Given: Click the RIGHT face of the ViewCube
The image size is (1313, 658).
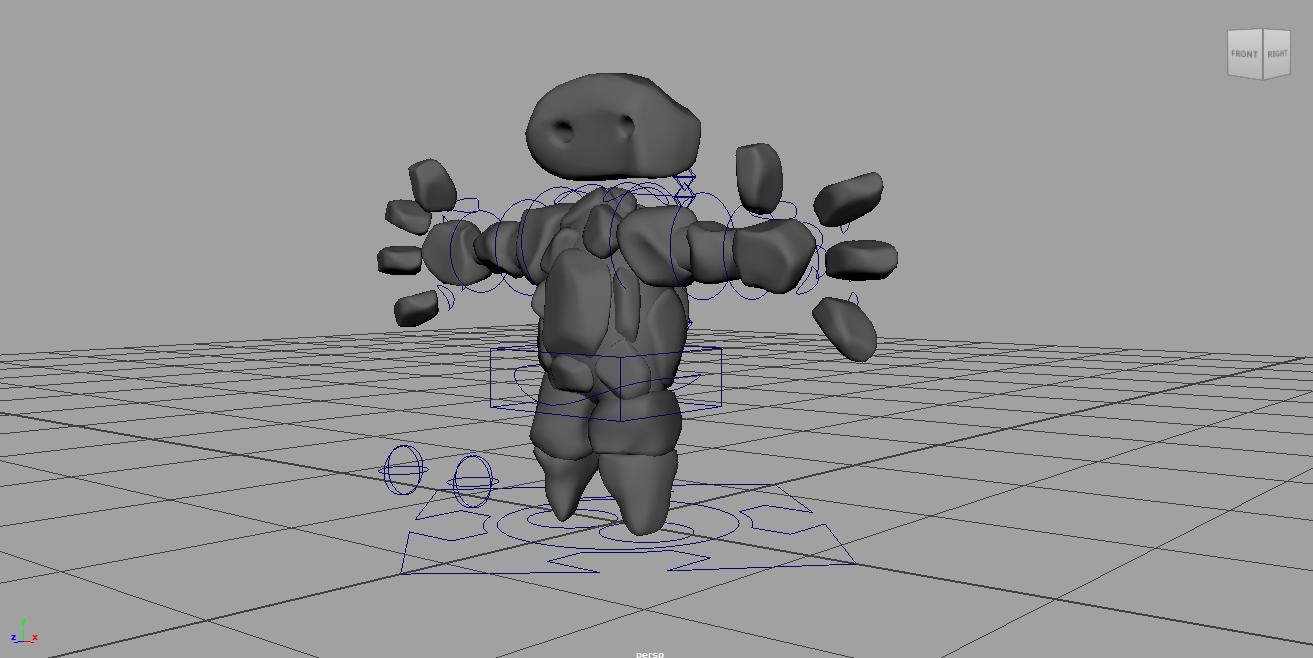Looking at the screenshot, I should click(x=1277, y=54).
